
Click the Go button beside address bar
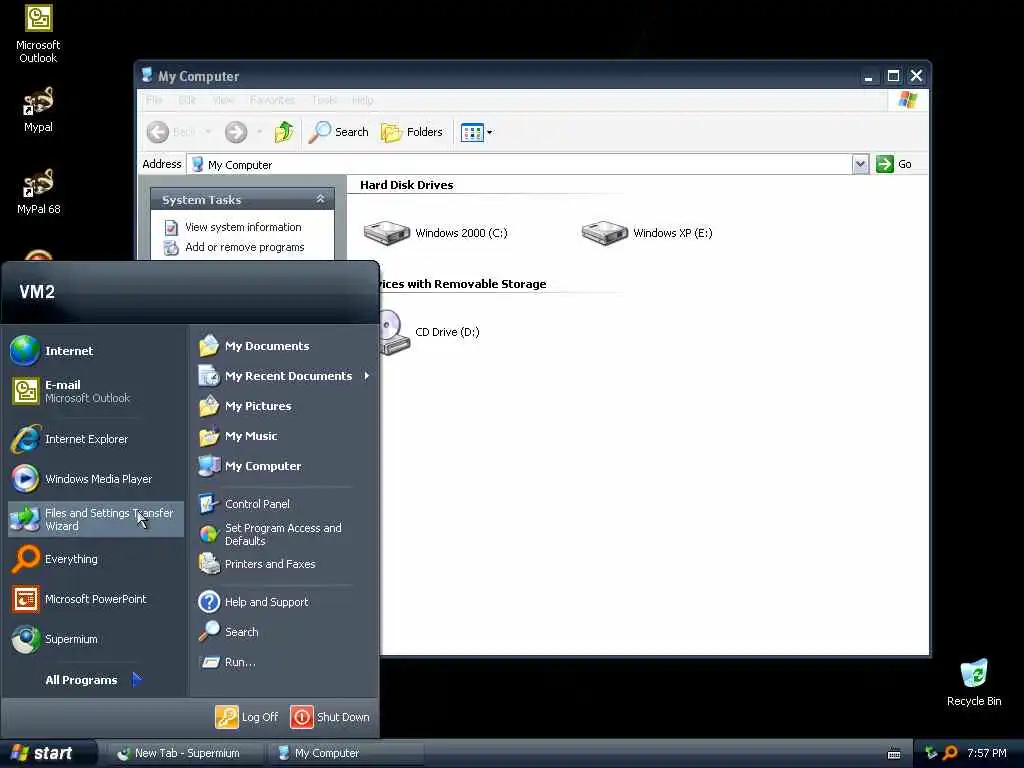click(894, 164)
